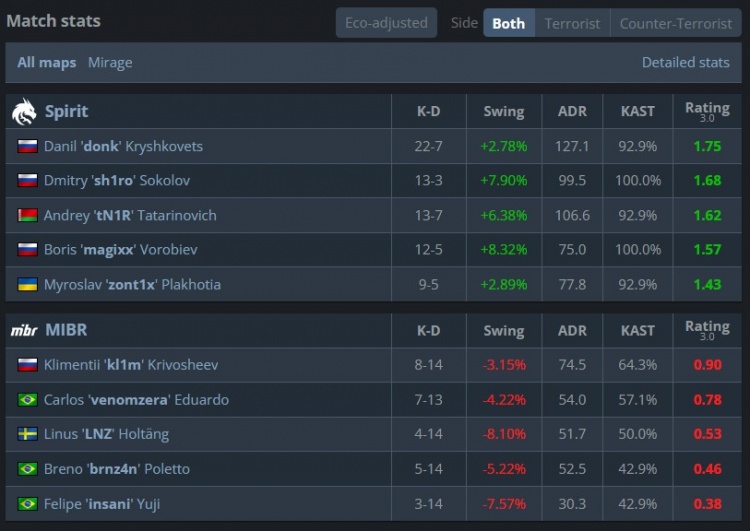Image resolution: width=750 pixels, height=531 pixels.
Task: Click the Match stats heading
Action: click(54, 21)
